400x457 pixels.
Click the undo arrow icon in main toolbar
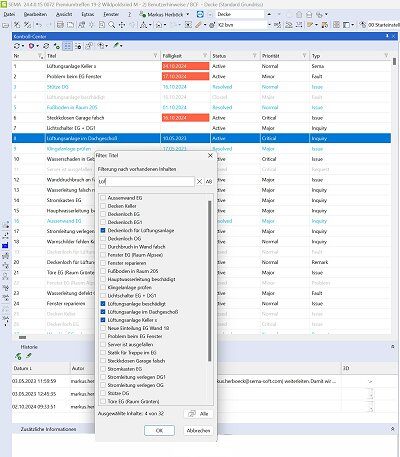tap(39, 25)
